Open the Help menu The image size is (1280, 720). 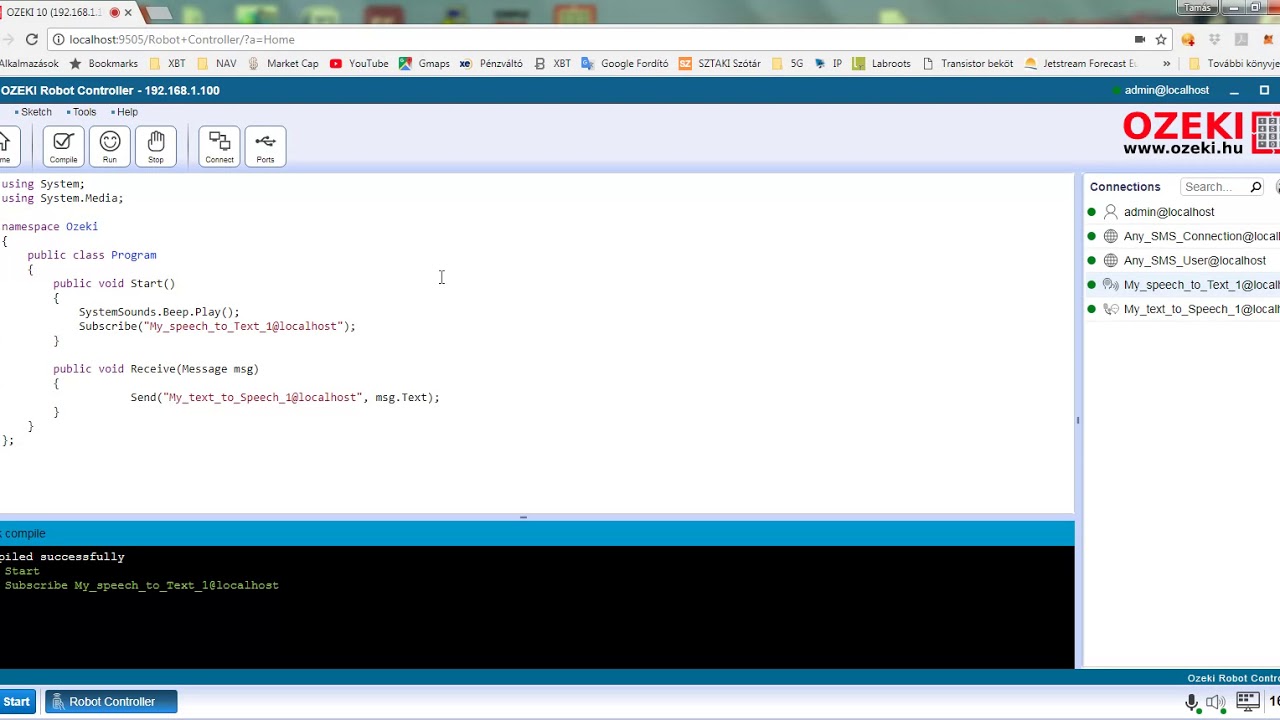(127, 112)
